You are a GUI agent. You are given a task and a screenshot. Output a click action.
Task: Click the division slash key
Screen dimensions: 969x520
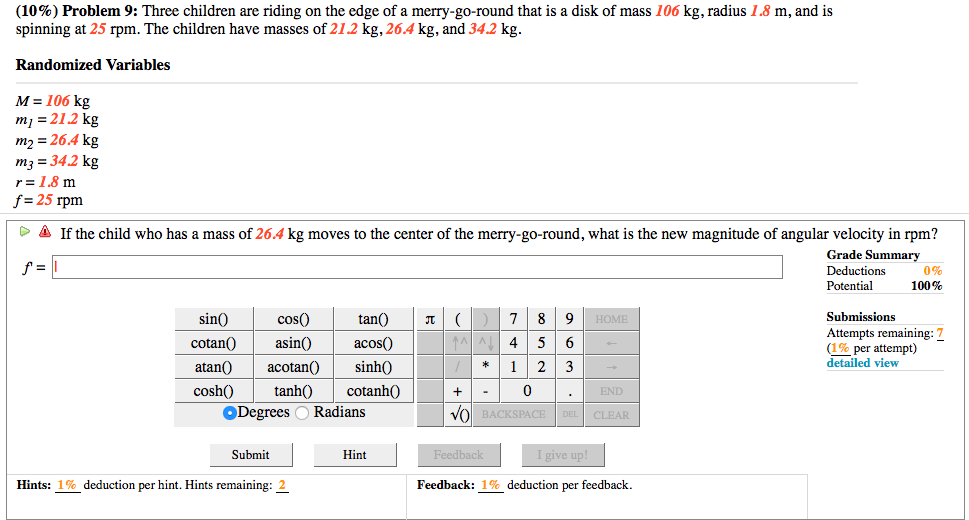click(x=459, y=367)
